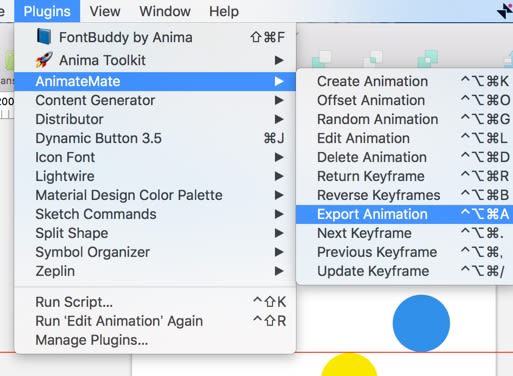Image resolution: width=513 pixels, height=376 pixels.
Task: Expand Zeplin submenu arrow
Action: click(279, 271)
